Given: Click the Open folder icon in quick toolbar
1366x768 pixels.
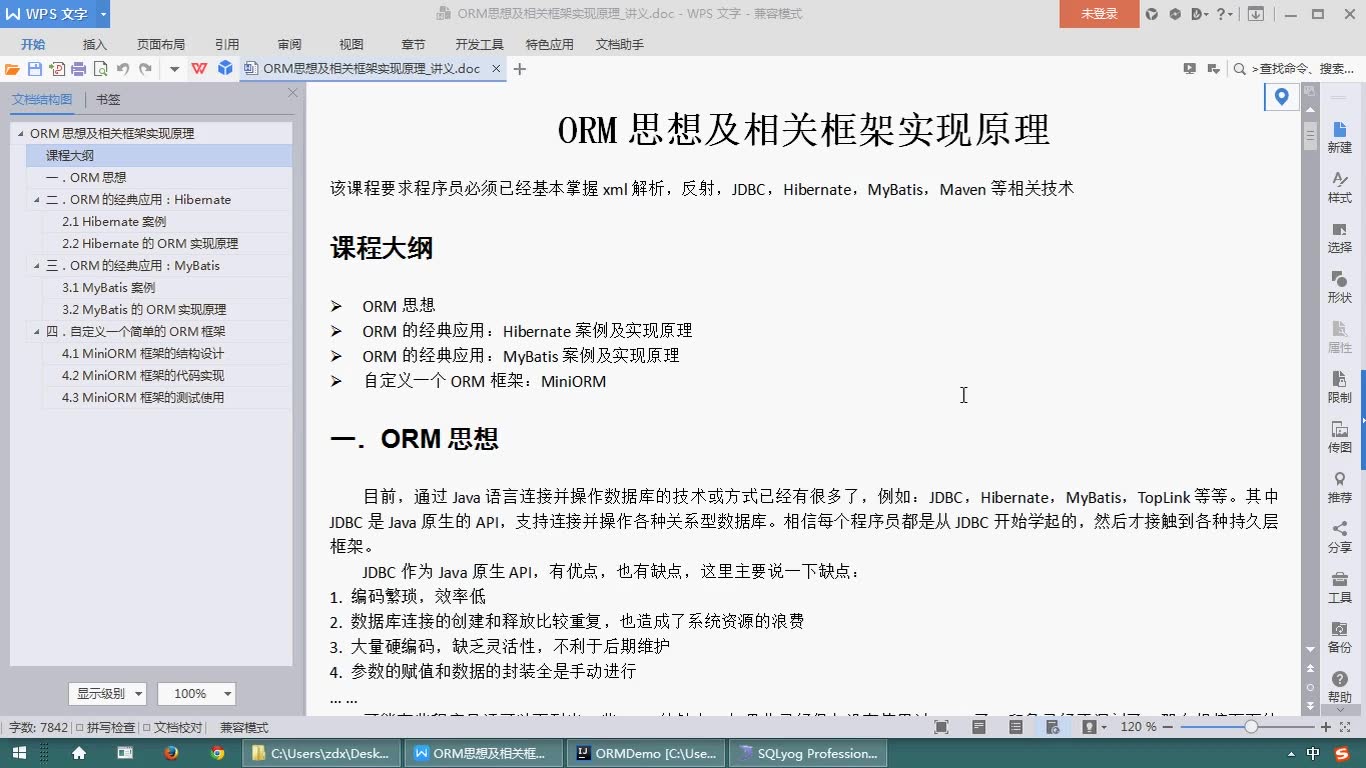Looking at the screenshot, I should pyautogui.click(x=12, y=69).
